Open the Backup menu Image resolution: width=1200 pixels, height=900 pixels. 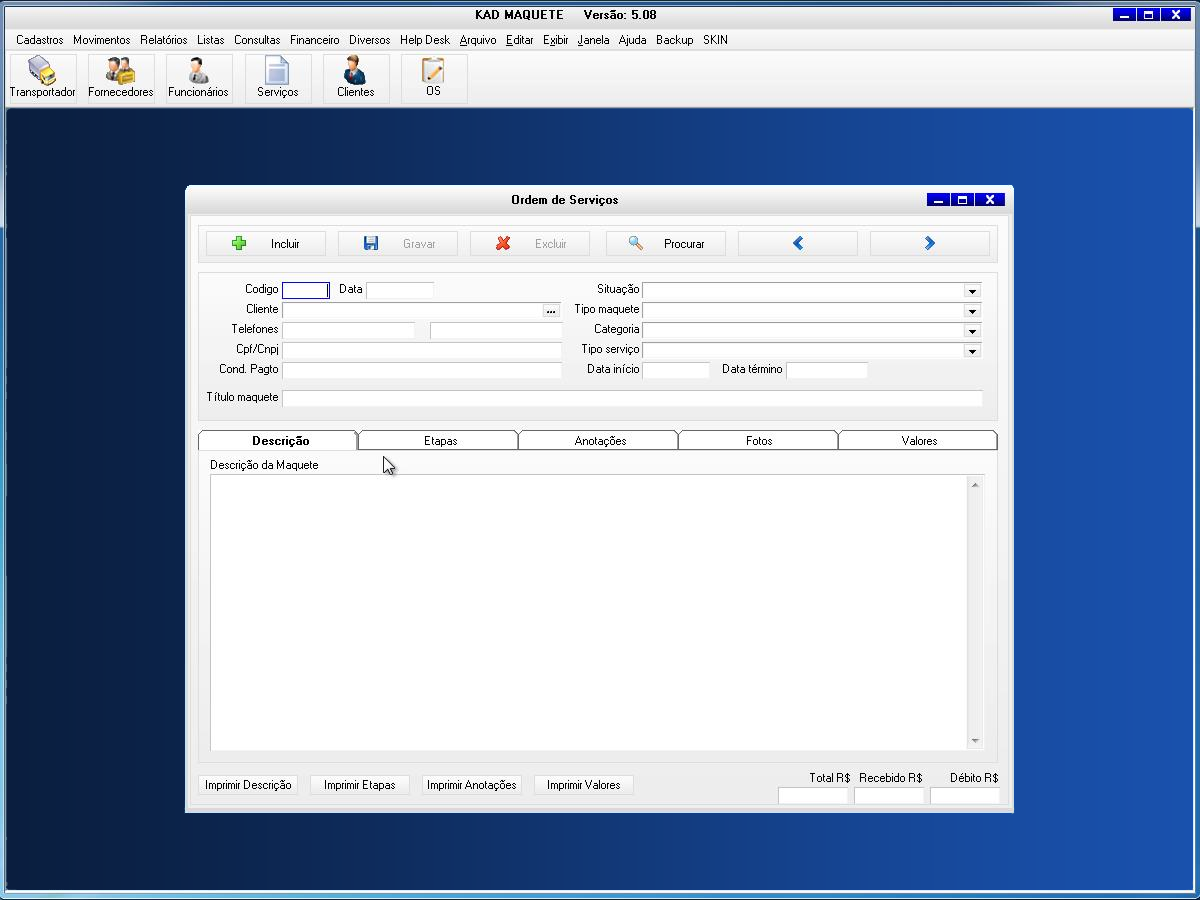tap(675, 40)
